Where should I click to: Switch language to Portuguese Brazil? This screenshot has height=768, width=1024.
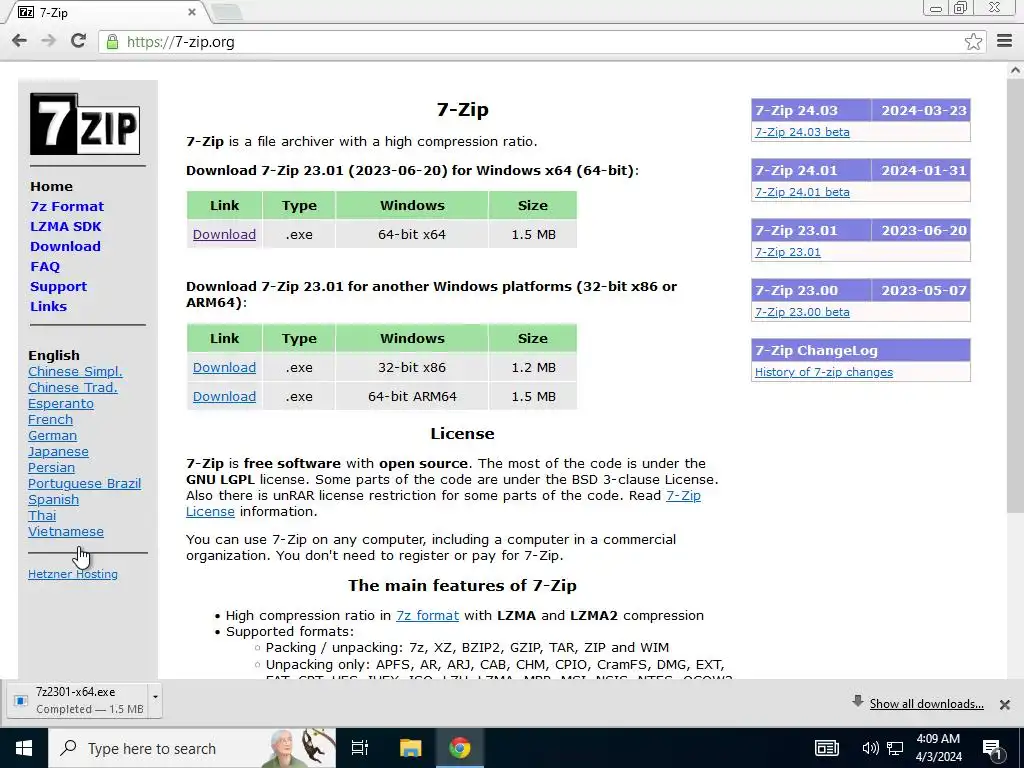tap(84, 483)
